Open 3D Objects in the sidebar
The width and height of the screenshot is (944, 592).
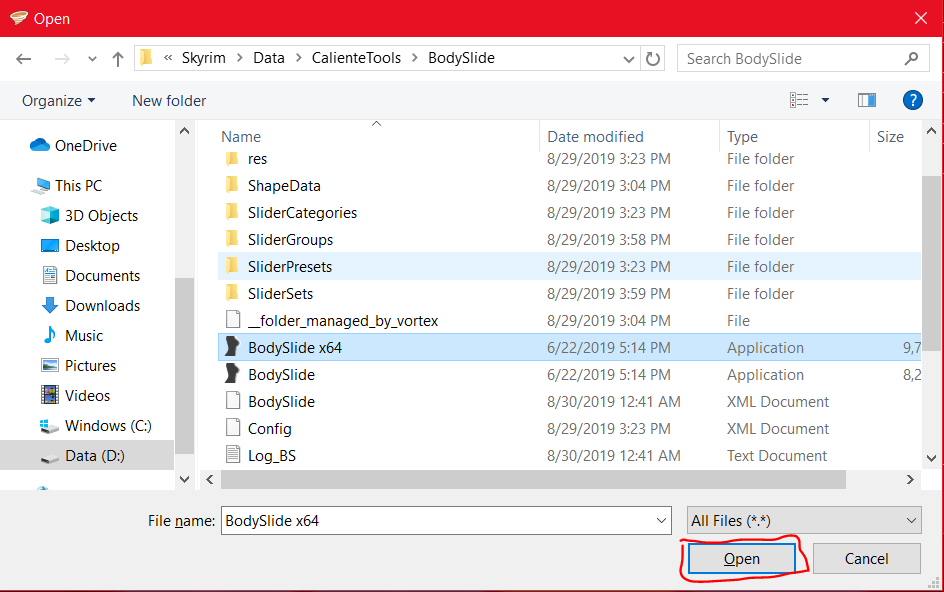(90, 216)
